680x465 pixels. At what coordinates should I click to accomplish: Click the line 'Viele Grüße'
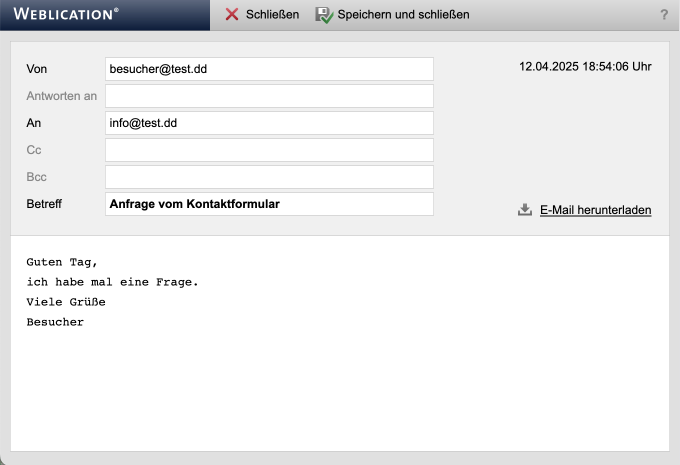point(66,302)
